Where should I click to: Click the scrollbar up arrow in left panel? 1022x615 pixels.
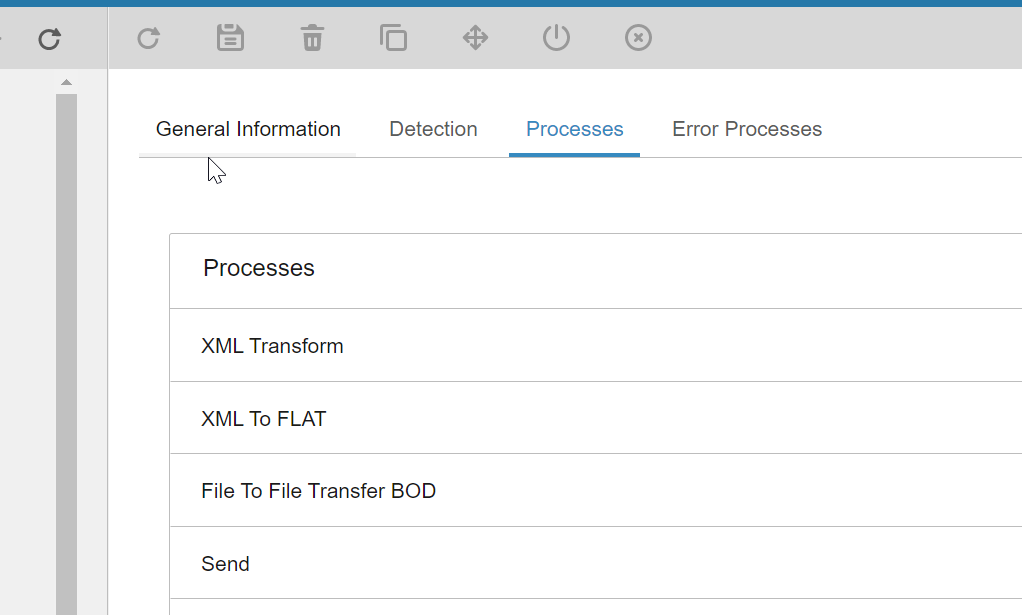click(x=66, y=82)
